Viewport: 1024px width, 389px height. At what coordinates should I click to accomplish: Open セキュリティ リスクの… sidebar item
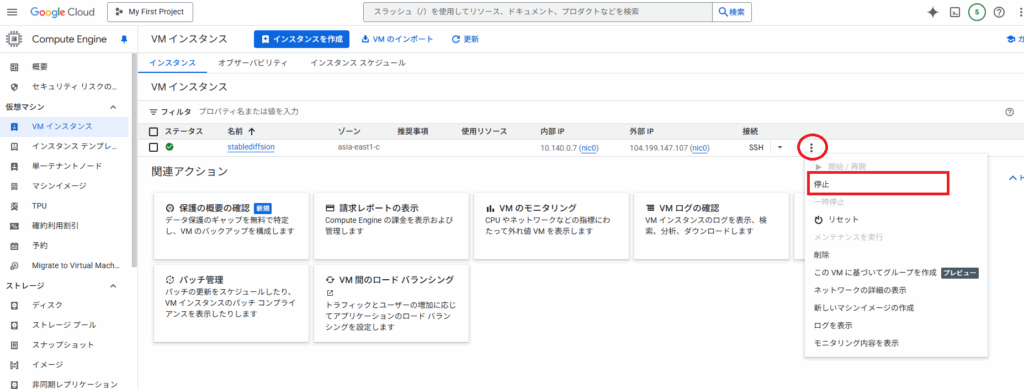point(74,86)
